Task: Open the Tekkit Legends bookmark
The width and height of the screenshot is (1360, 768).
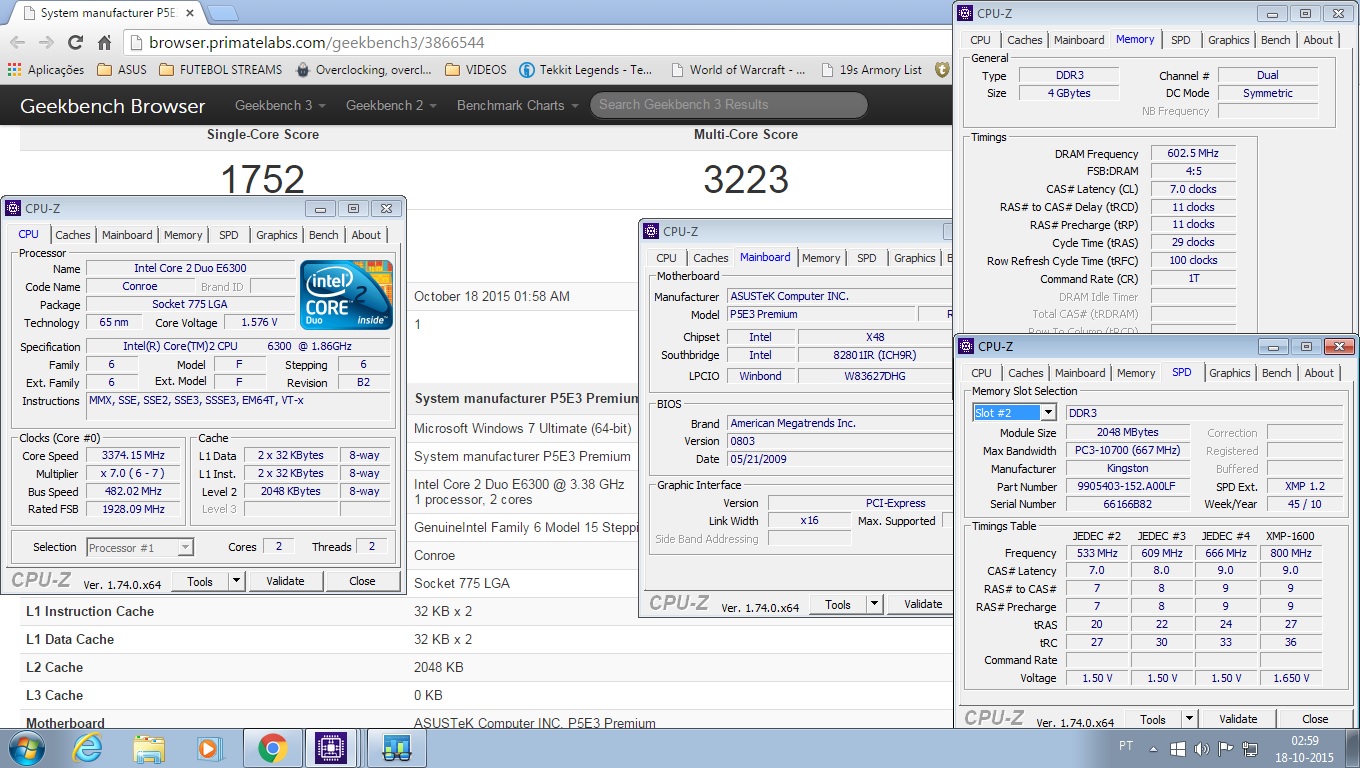Action: tap(586, 70)
